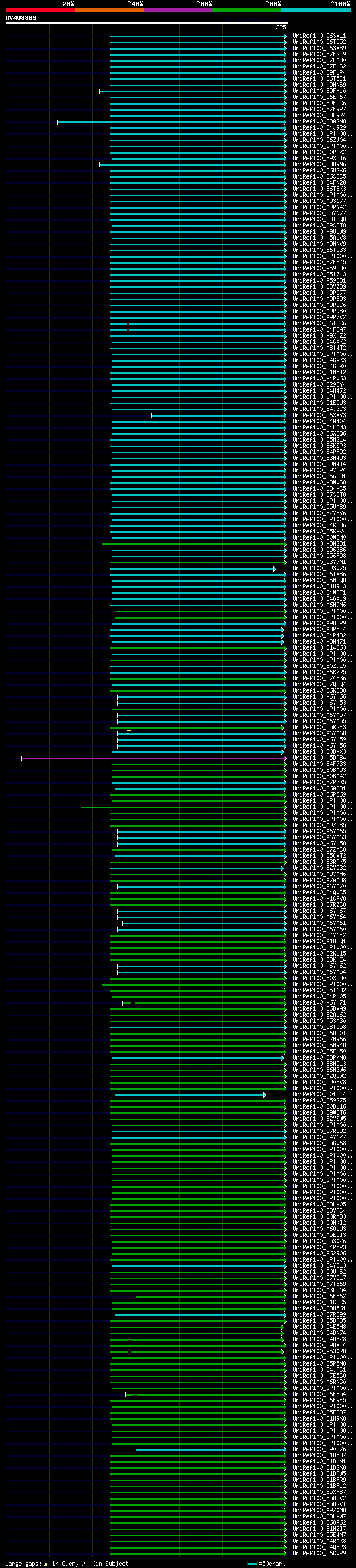Select the UniRef100_Q5CVT2 label

[319, 856]
